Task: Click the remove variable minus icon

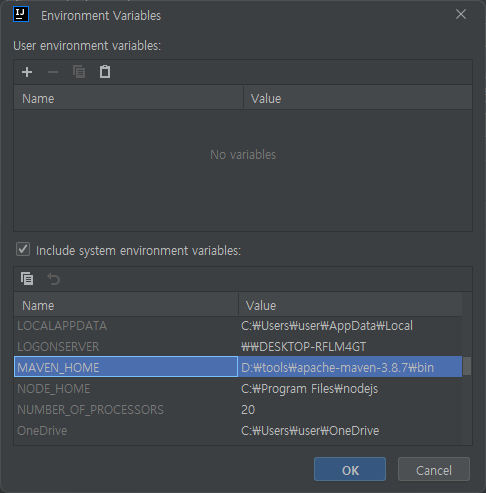Action: click(x=53, y=72)
